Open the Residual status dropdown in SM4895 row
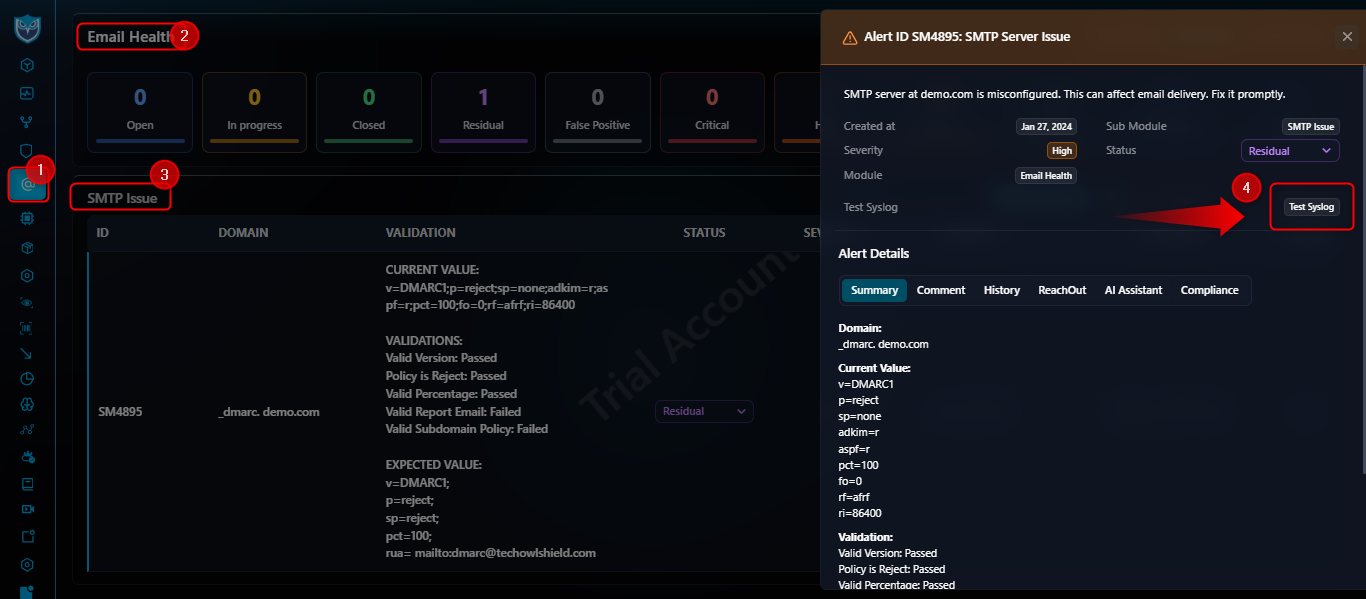This screenshot has height=599, width=1366. (704, 411)
